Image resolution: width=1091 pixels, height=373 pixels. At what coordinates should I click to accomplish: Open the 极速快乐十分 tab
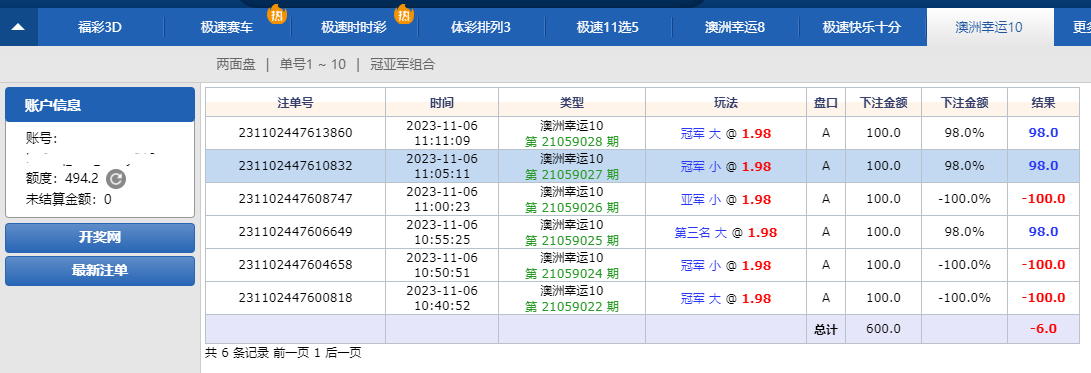862,27
